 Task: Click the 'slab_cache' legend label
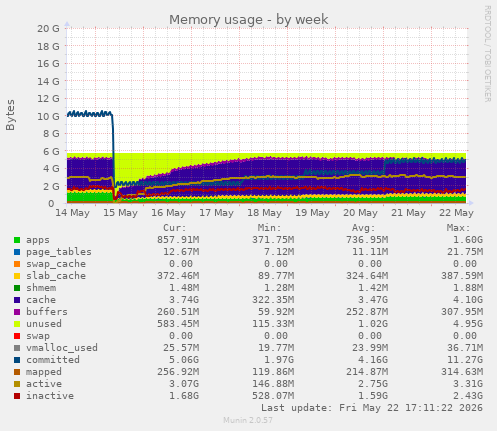(x=56, y=276)
